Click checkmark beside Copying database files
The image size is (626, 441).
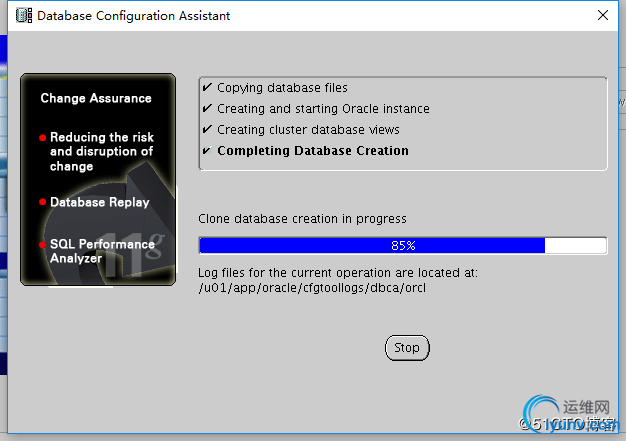pyautogui.click(x=207, y=87)
